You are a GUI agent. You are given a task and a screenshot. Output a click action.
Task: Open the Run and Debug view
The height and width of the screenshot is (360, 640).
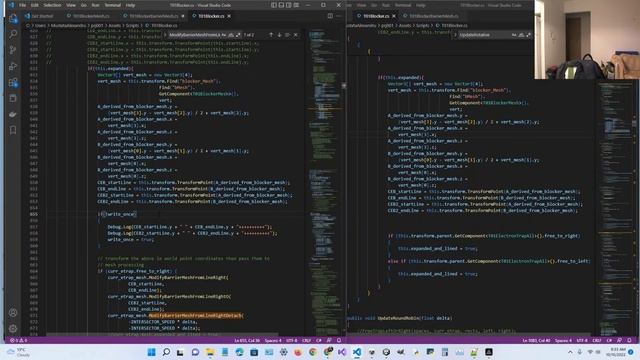13,66
